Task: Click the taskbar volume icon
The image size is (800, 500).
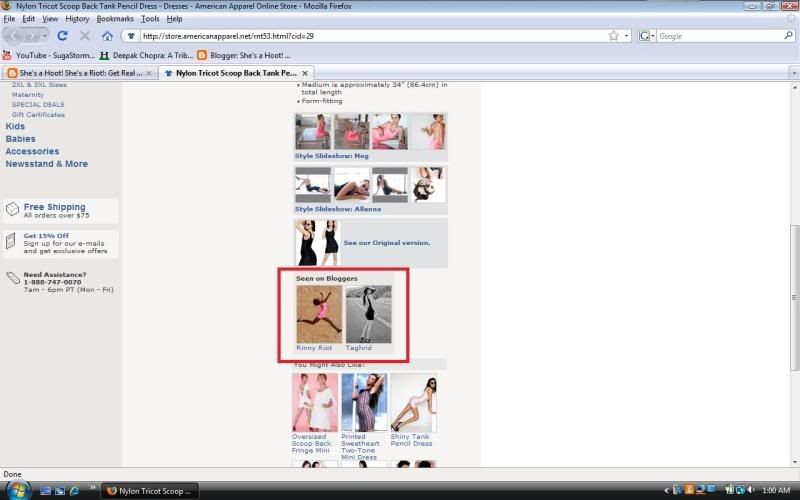Action: pos(751,490)
